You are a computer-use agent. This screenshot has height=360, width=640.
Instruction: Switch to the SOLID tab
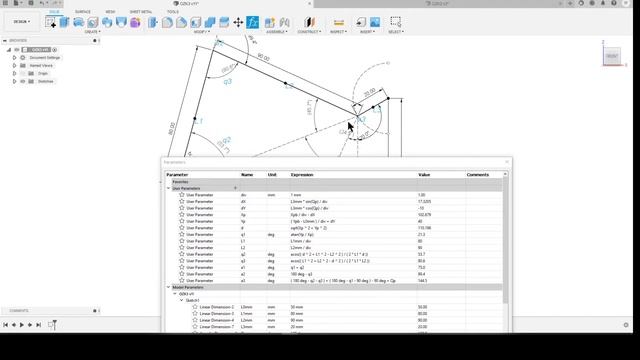tap(54, 12)
